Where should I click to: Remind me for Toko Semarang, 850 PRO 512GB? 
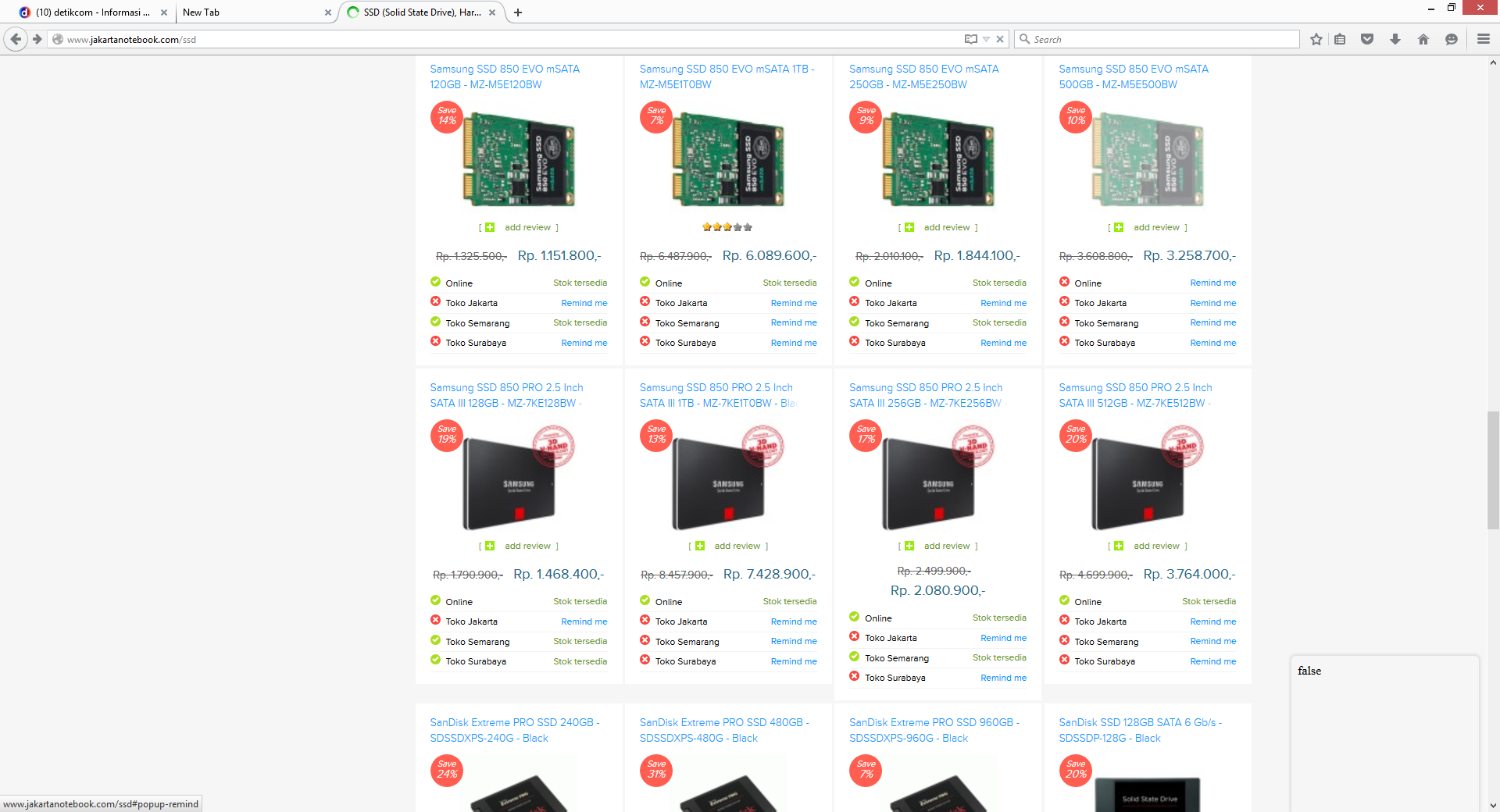click(x=1213, y=641)
